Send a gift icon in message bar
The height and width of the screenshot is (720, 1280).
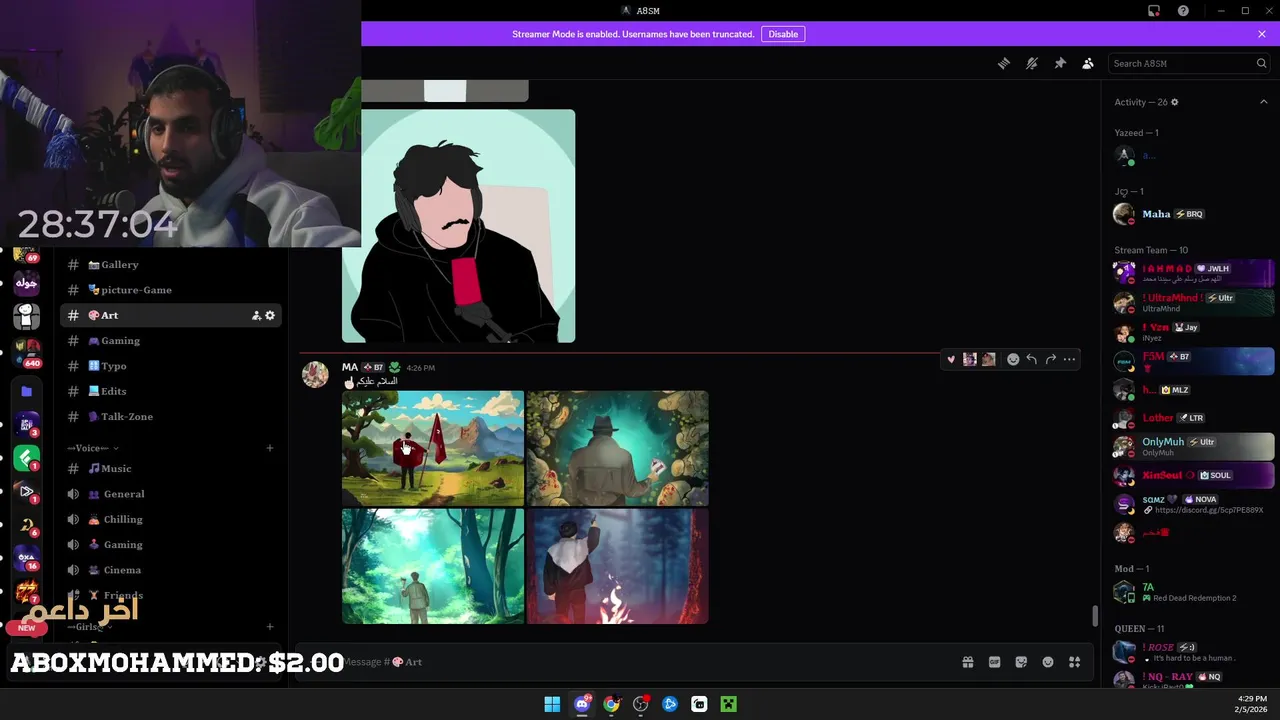coord(968,662)
